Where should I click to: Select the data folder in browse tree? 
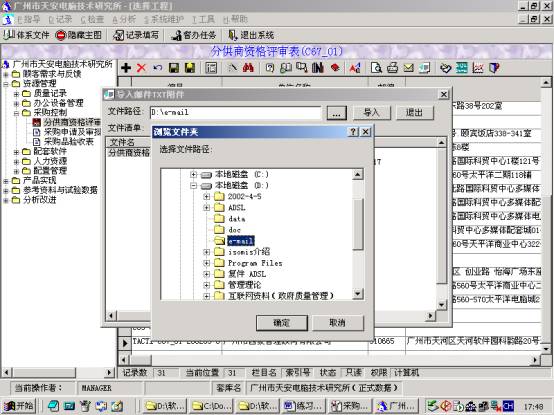point(237,219)
